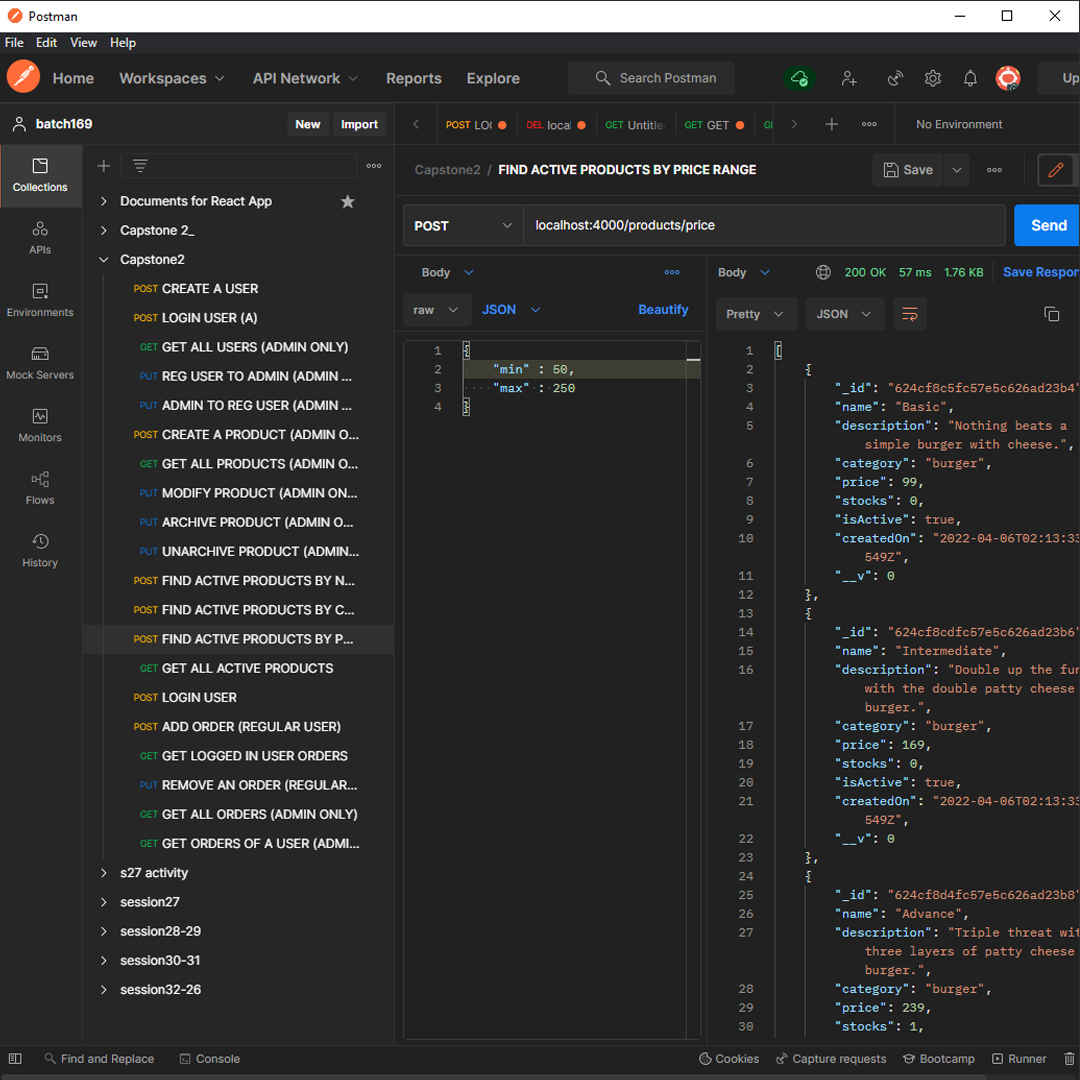Open the response JSON format dropdown
1080x1080 pixels.
(x=844, y=314)
